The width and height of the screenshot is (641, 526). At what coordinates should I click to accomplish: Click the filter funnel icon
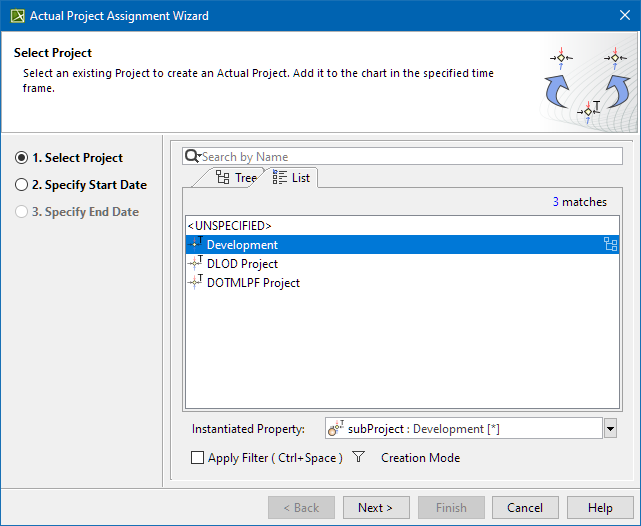[x=359, y=458]
